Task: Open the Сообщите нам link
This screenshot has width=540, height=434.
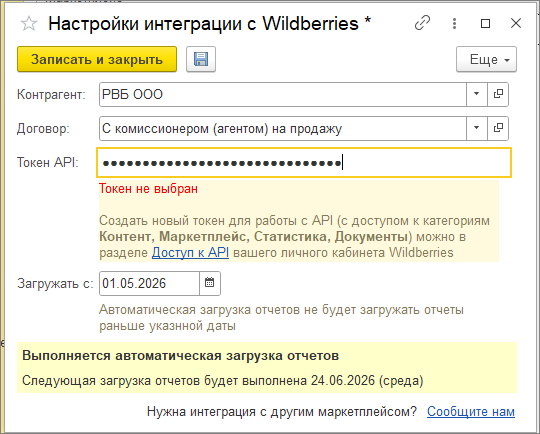Action: [471, 412]
